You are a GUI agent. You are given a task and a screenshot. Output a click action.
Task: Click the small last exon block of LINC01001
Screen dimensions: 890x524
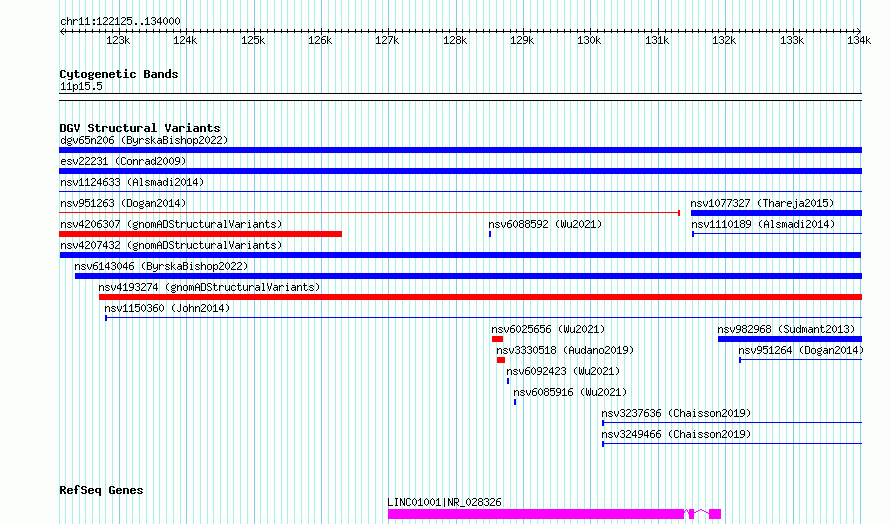point(715,514)
